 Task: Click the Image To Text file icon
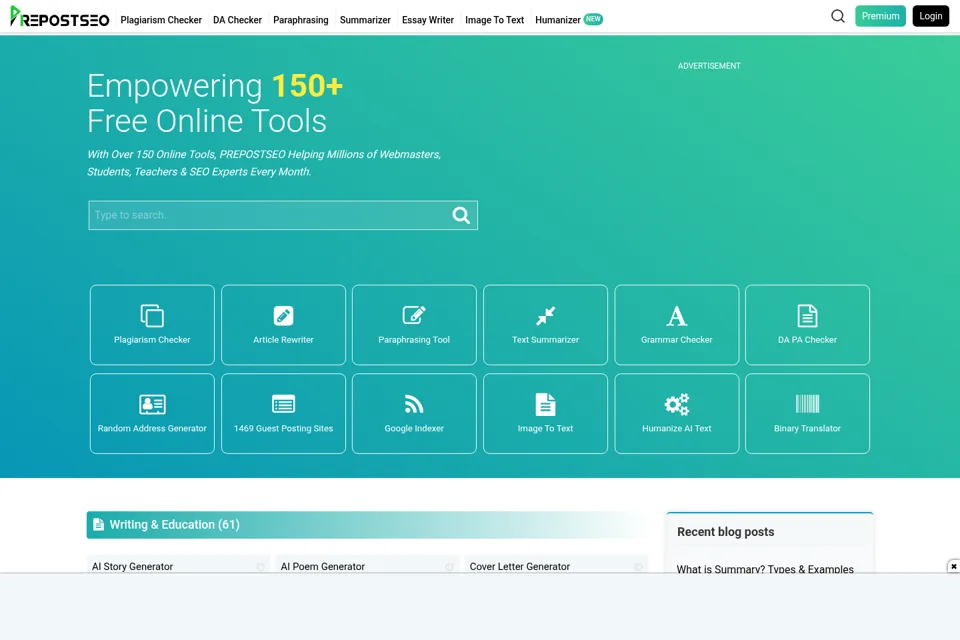[x=545, y=404]
